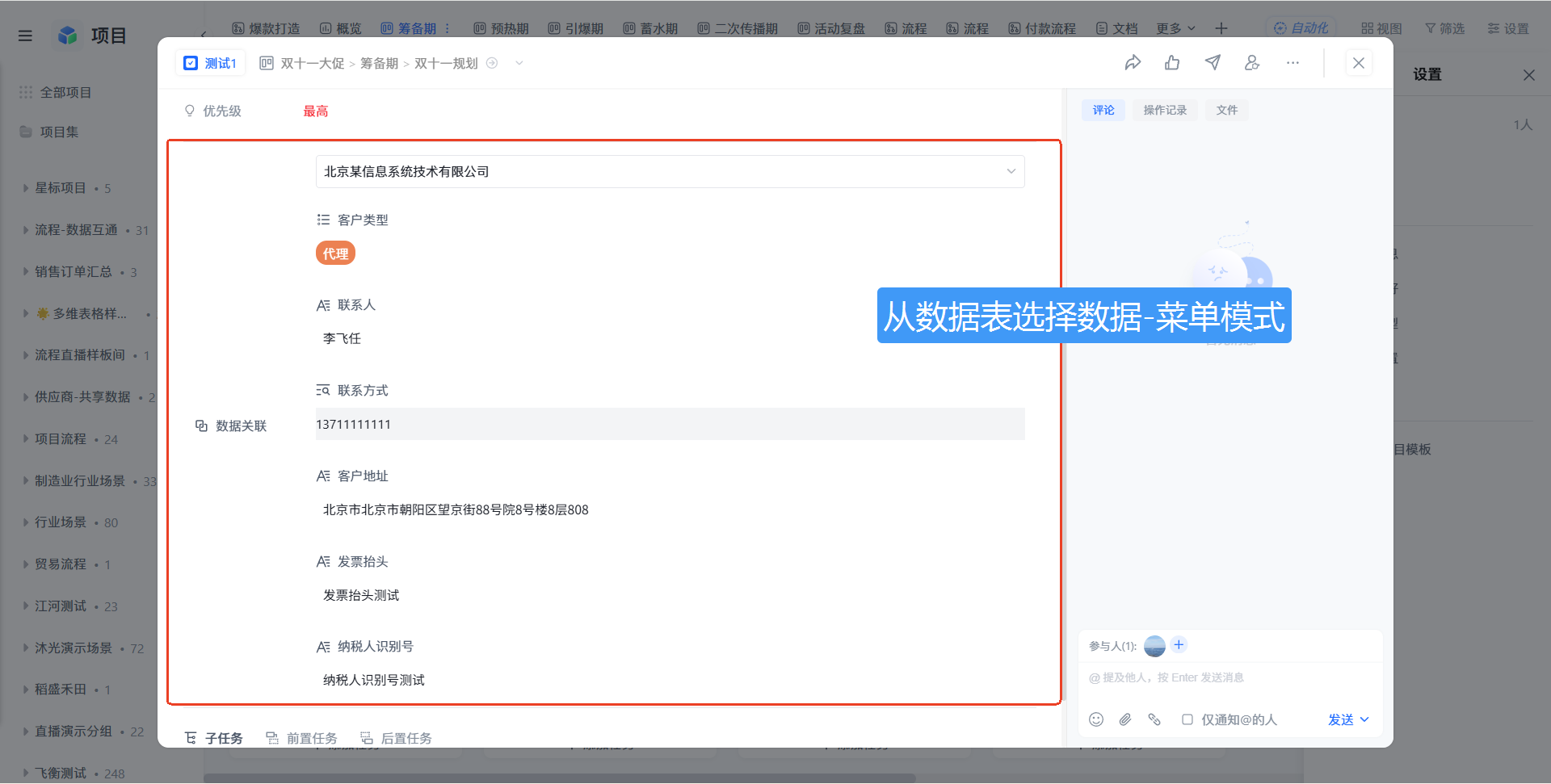The image size is (1551, 784).
Task: Add a new view with plus icon
Action: 1221,28
